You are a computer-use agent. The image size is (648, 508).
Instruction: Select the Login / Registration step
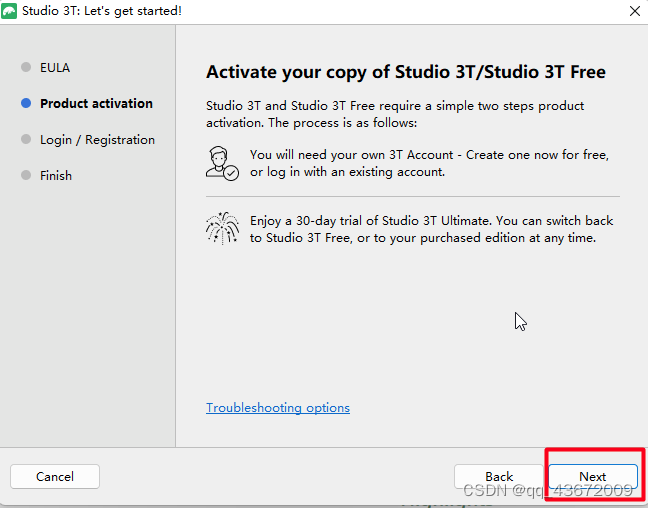tap(97, 140)
